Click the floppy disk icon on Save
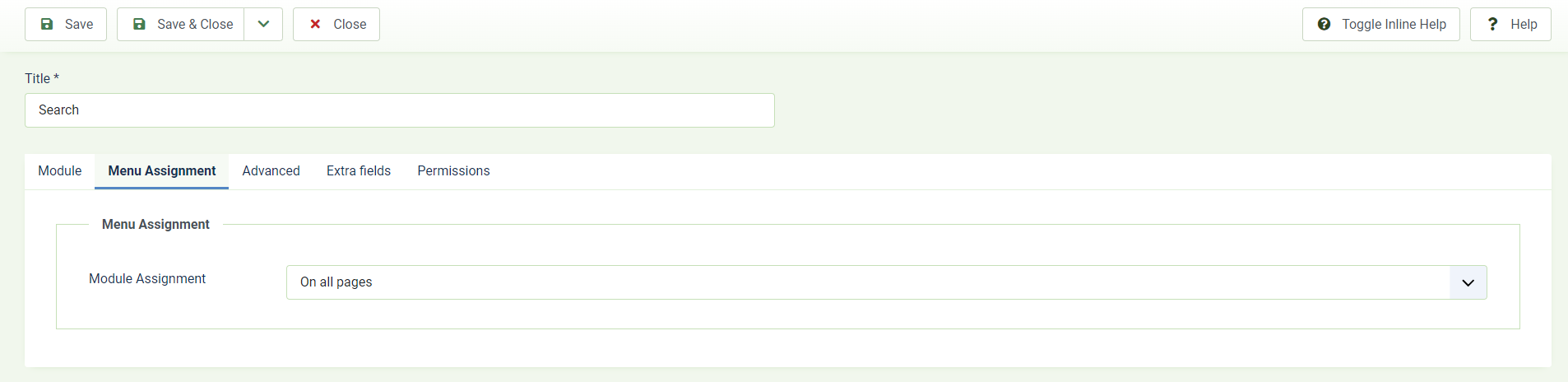This screenshot has height=382, width=1568. click(x=47, y=25)
